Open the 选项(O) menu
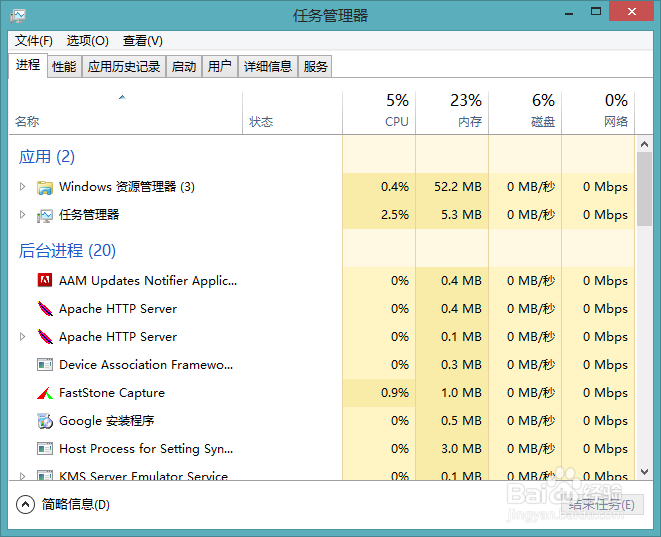 (x=88, y=41)
